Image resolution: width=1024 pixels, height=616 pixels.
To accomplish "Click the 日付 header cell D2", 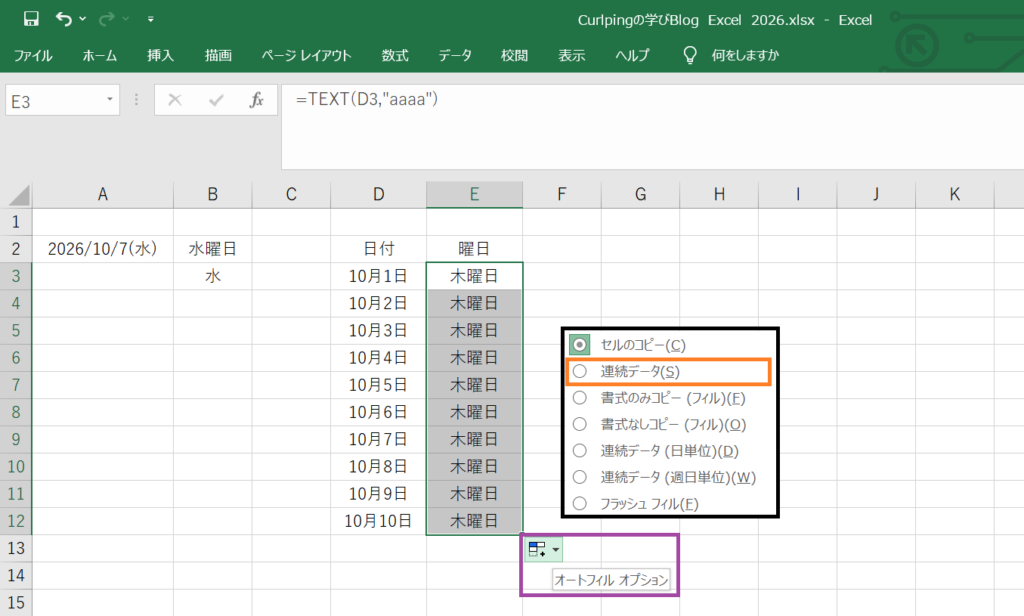I will click(x=378, y=249).
